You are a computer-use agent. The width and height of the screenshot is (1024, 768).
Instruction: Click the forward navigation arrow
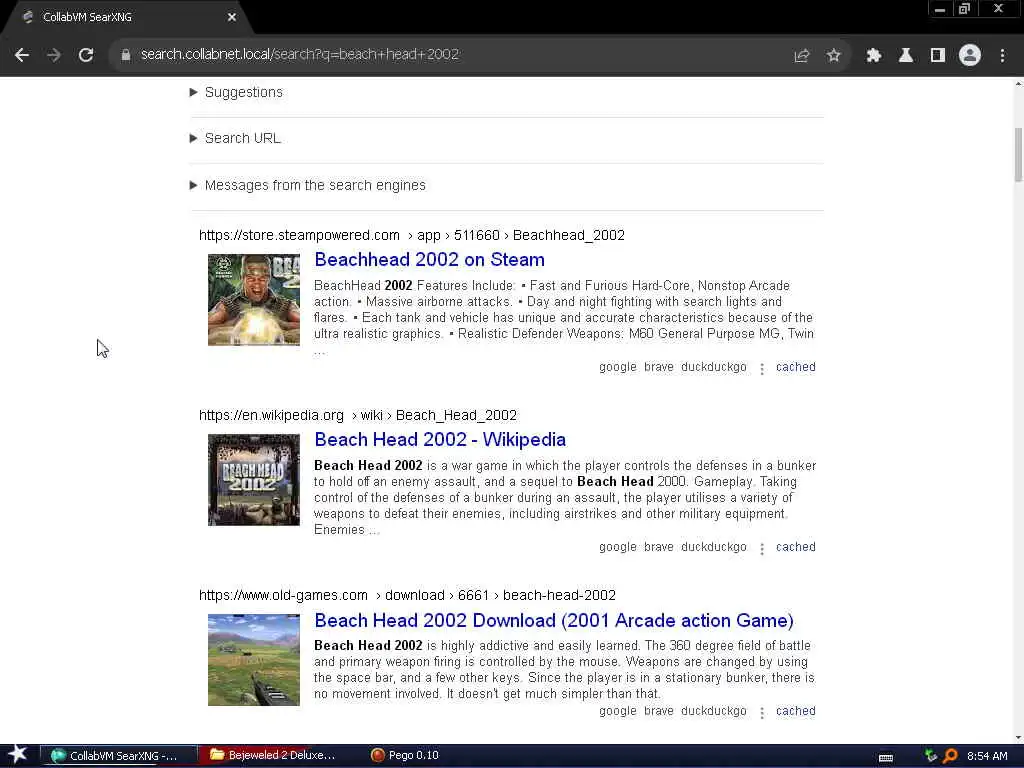(54, 55)
